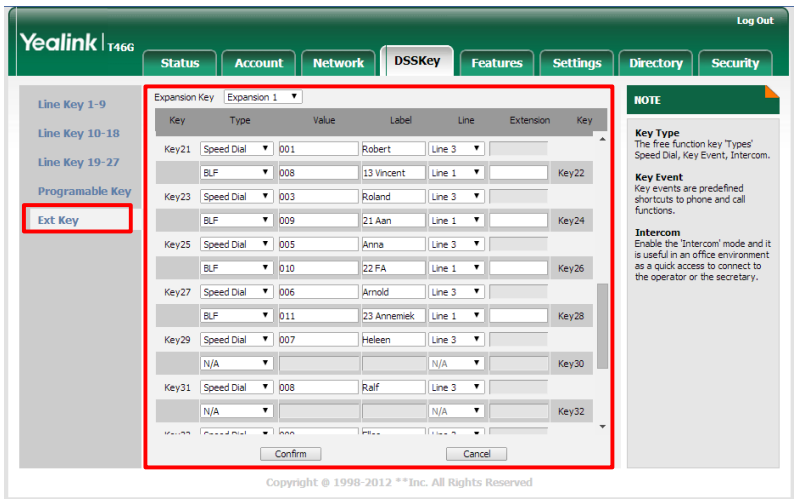Open Line Key 1-9 page
Viewport: 799px width, 504px height.
[72, 104]
